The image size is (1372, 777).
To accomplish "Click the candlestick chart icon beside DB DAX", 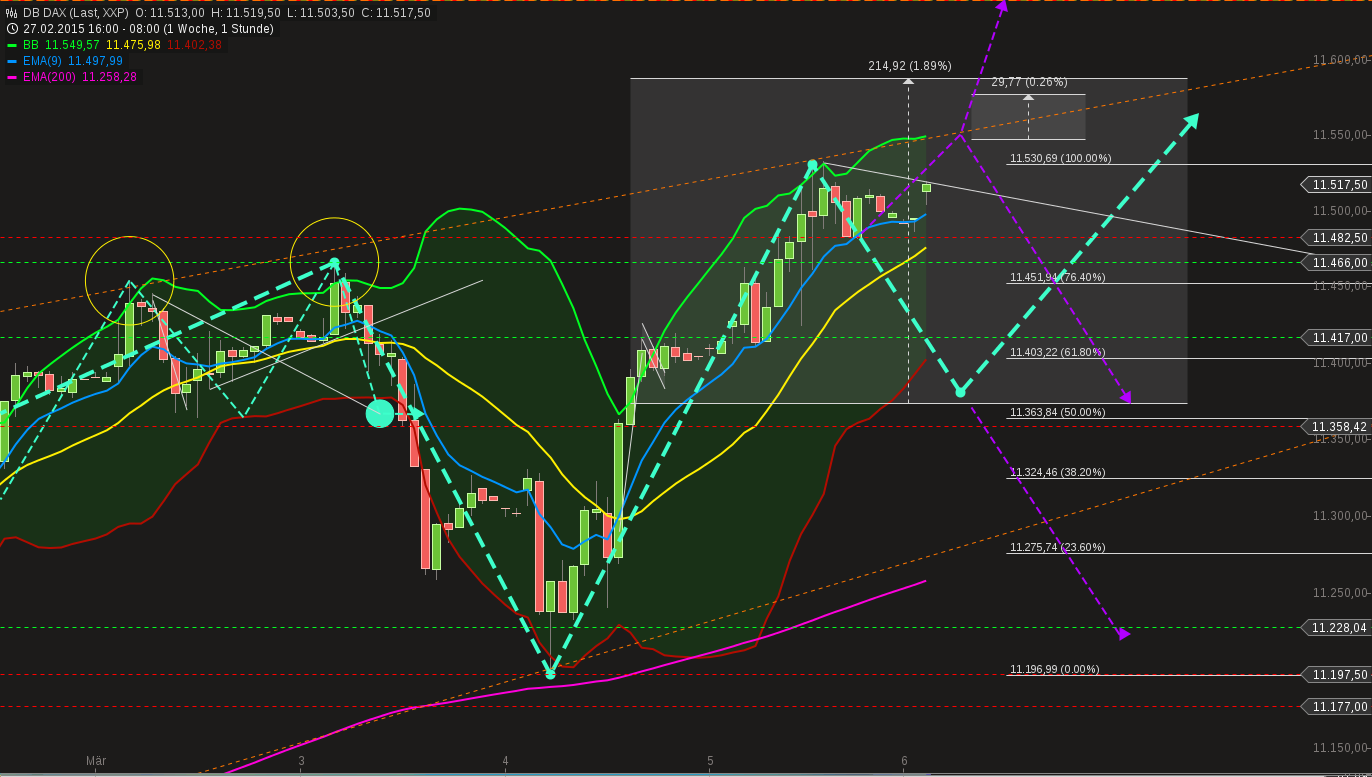I will point(12,14).
